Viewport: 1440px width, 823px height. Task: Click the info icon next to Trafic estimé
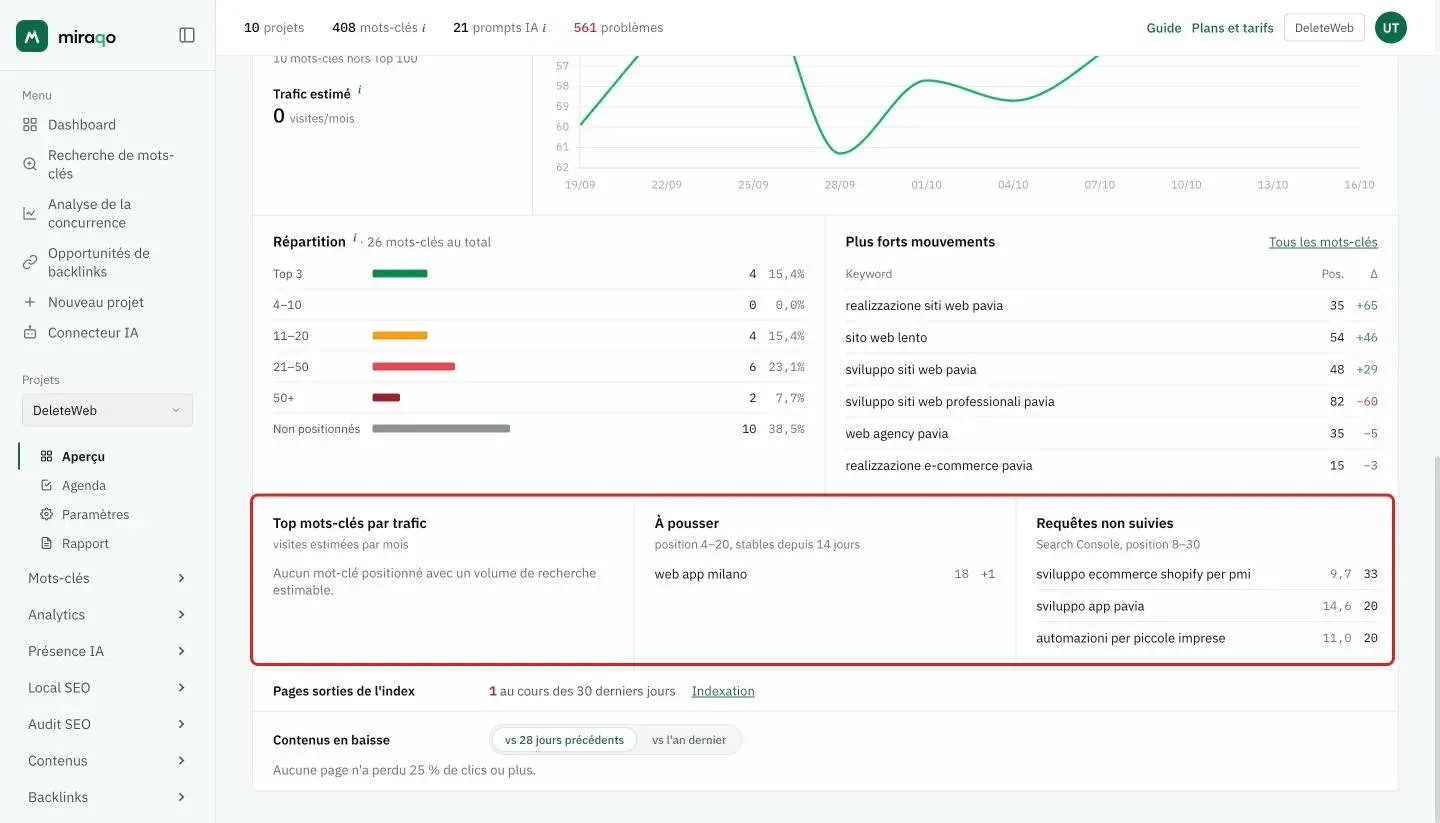pyautogui.click(x=359, y=90)
